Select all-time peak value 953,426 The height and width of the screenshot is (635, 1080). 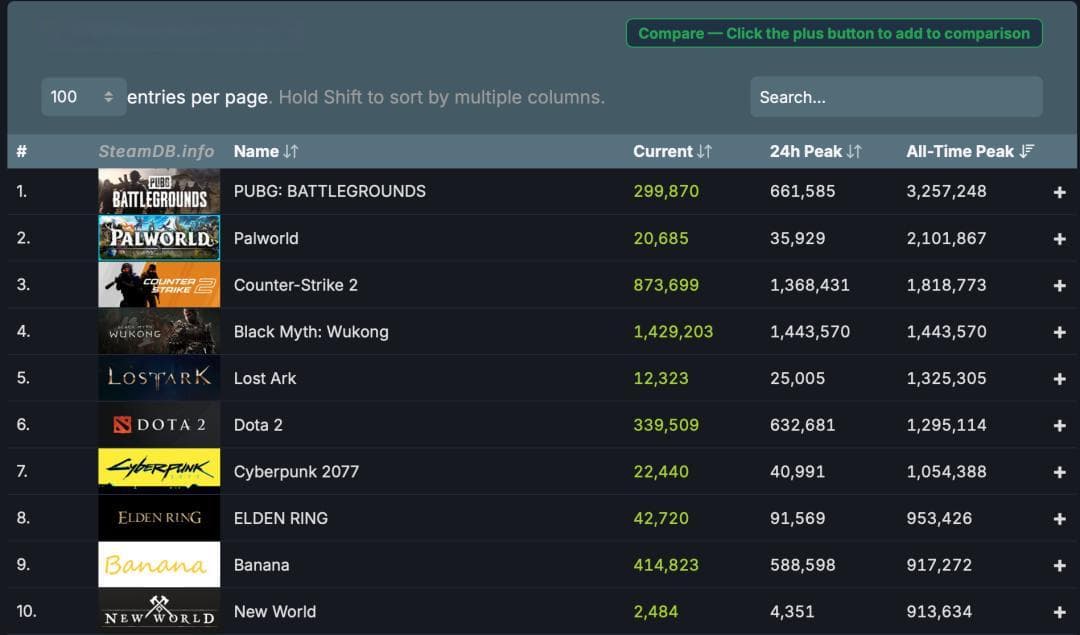[x=939, y=519]
